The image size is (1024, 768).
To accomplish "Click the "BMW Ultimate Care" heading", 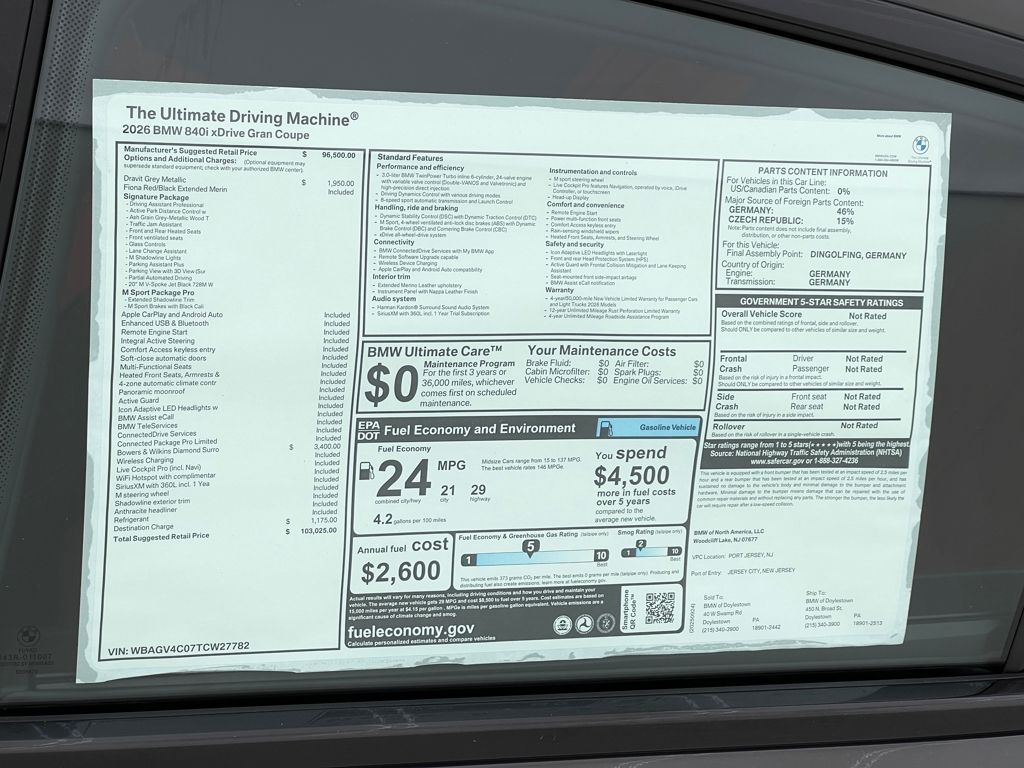I will pos(434,351).
